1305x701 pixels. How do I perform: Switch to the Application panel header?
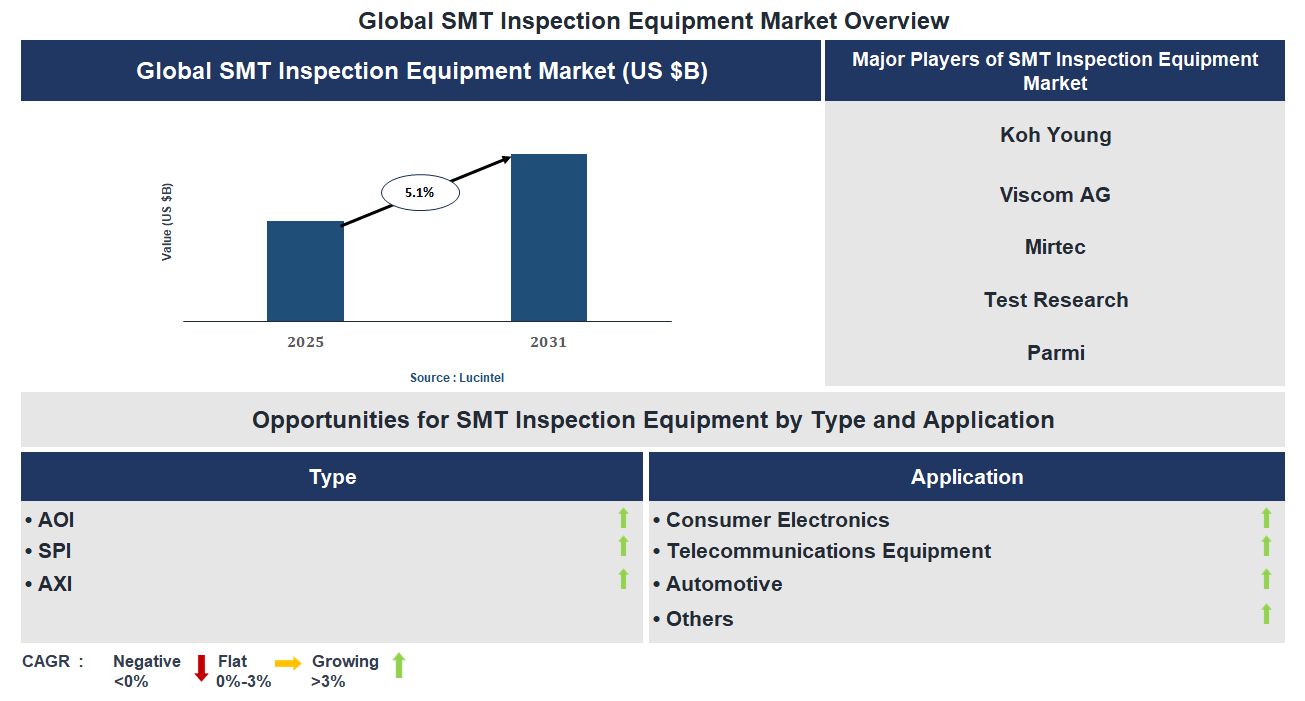point(966,476)
